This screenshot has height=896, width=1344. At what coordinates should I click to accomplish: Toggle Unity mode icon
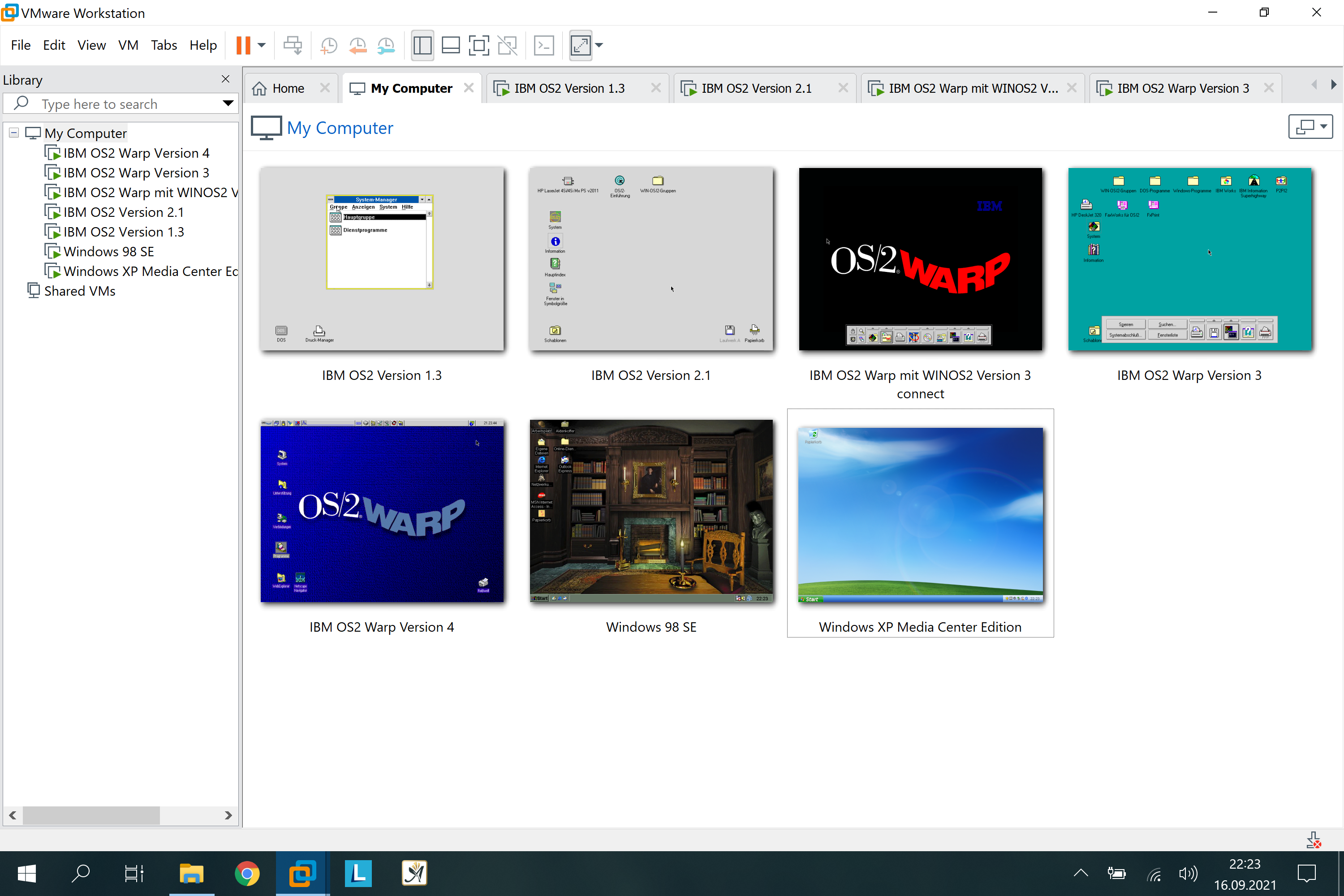(508, 45)
